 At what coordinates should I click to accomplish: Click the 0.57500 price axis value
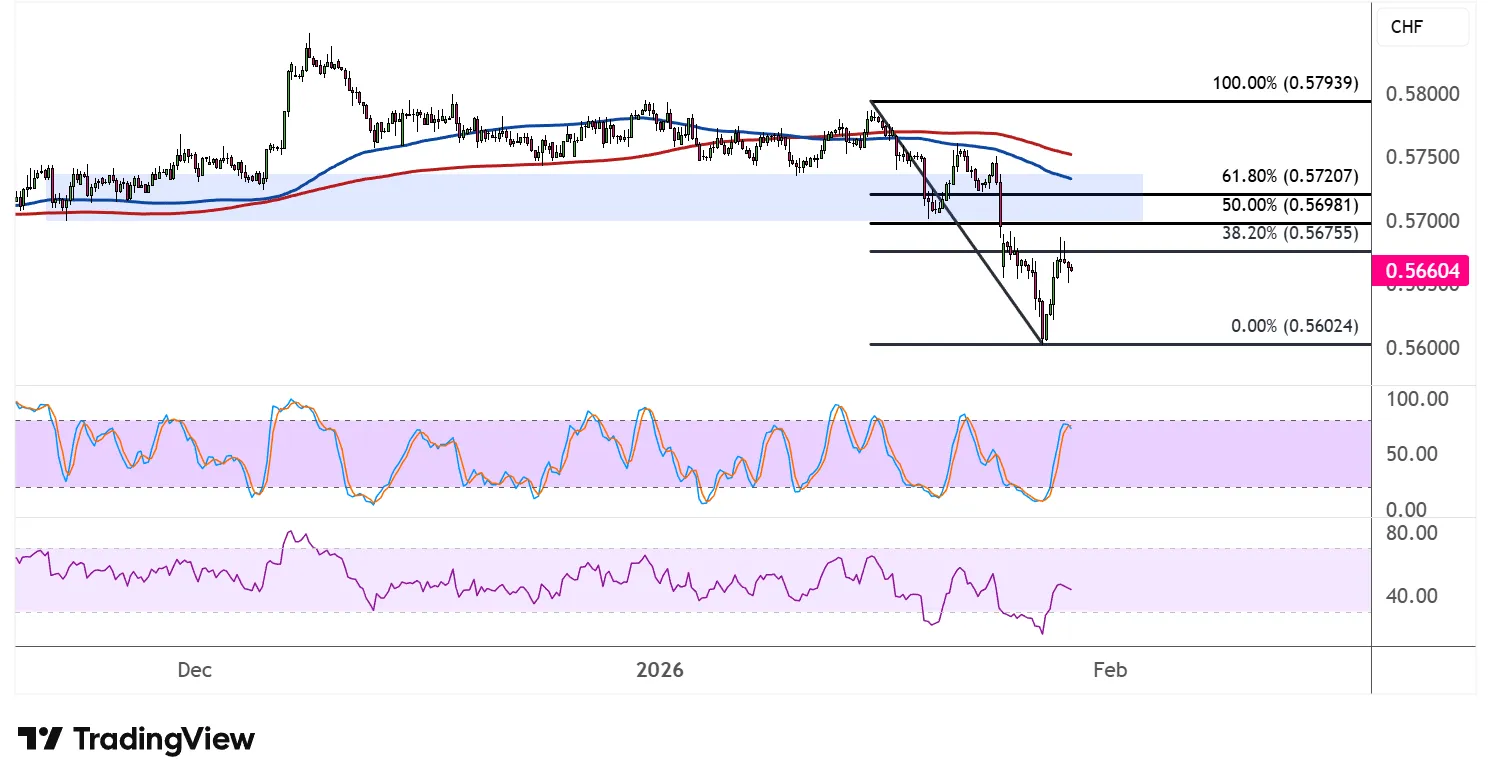(1421, 157)
